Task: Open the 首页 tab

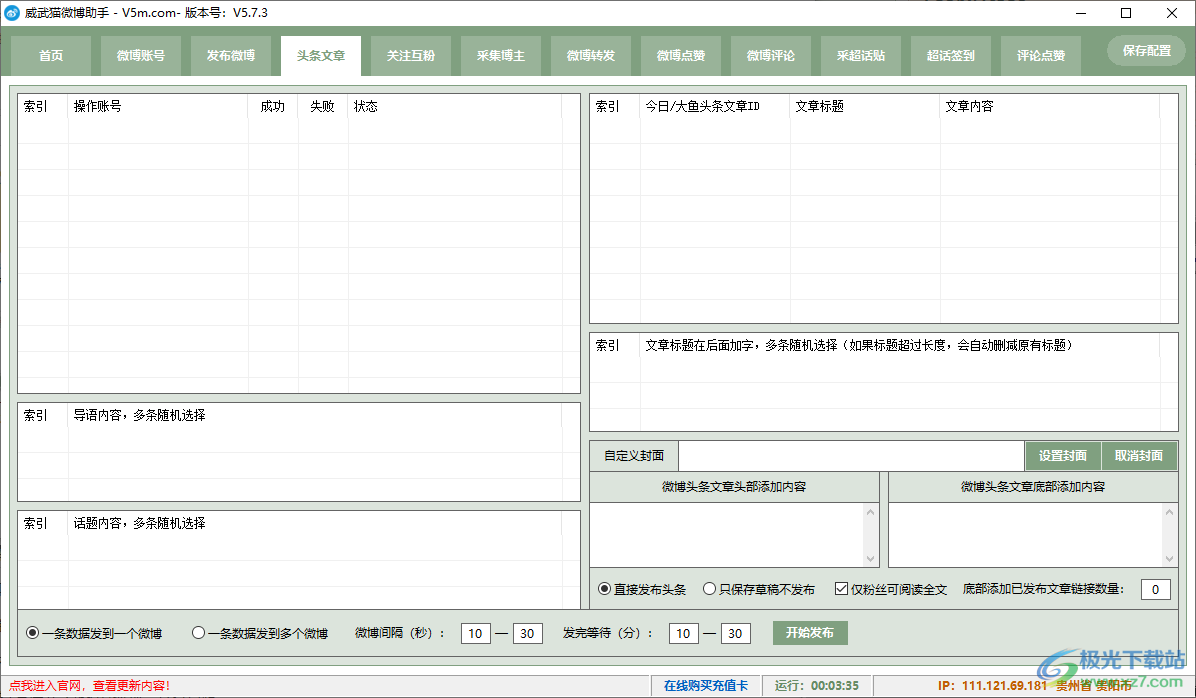Action: click(50, 56)
